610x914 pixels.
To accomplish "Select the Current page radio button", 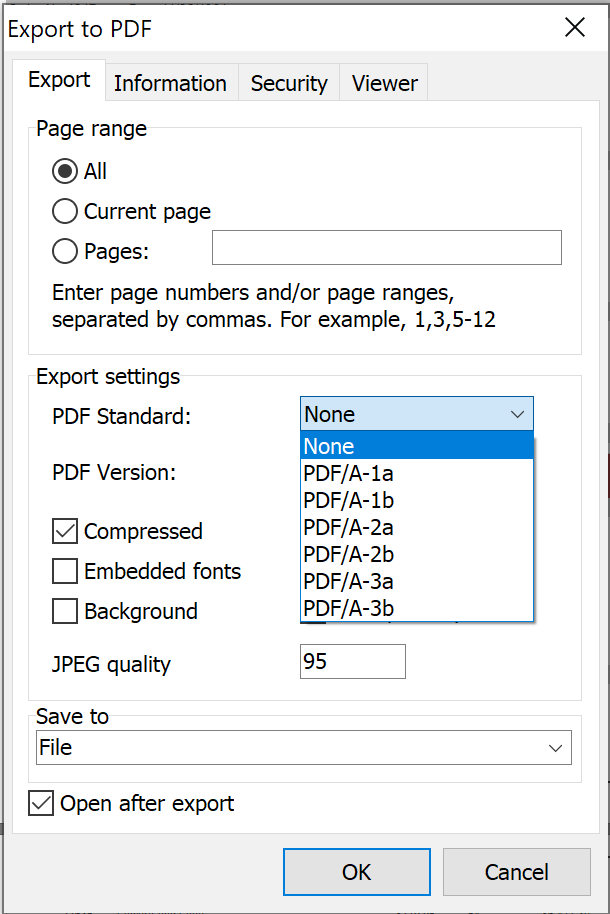I will click(65, 211).
